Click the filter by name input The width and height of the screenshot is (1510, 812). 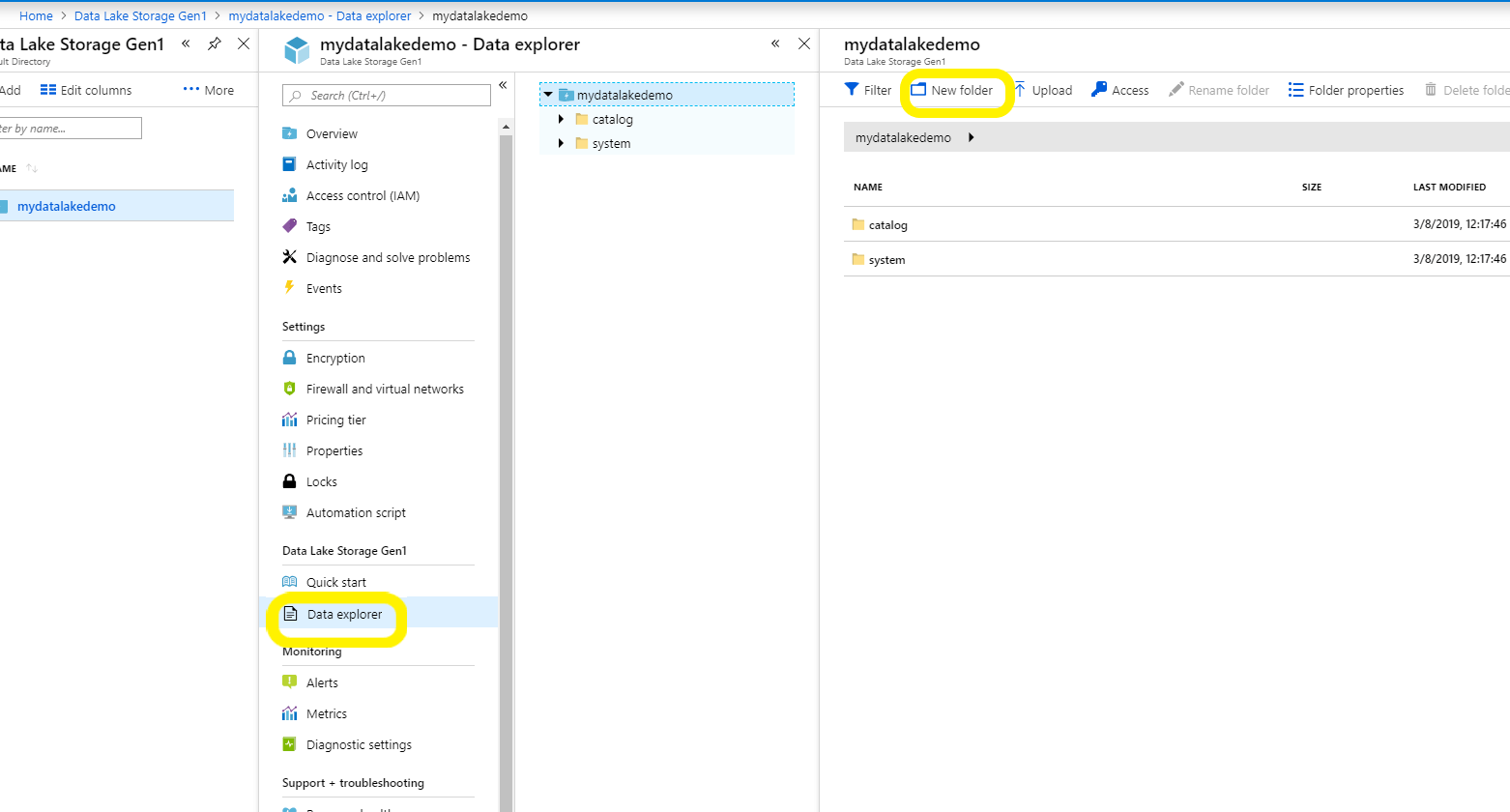71,128
